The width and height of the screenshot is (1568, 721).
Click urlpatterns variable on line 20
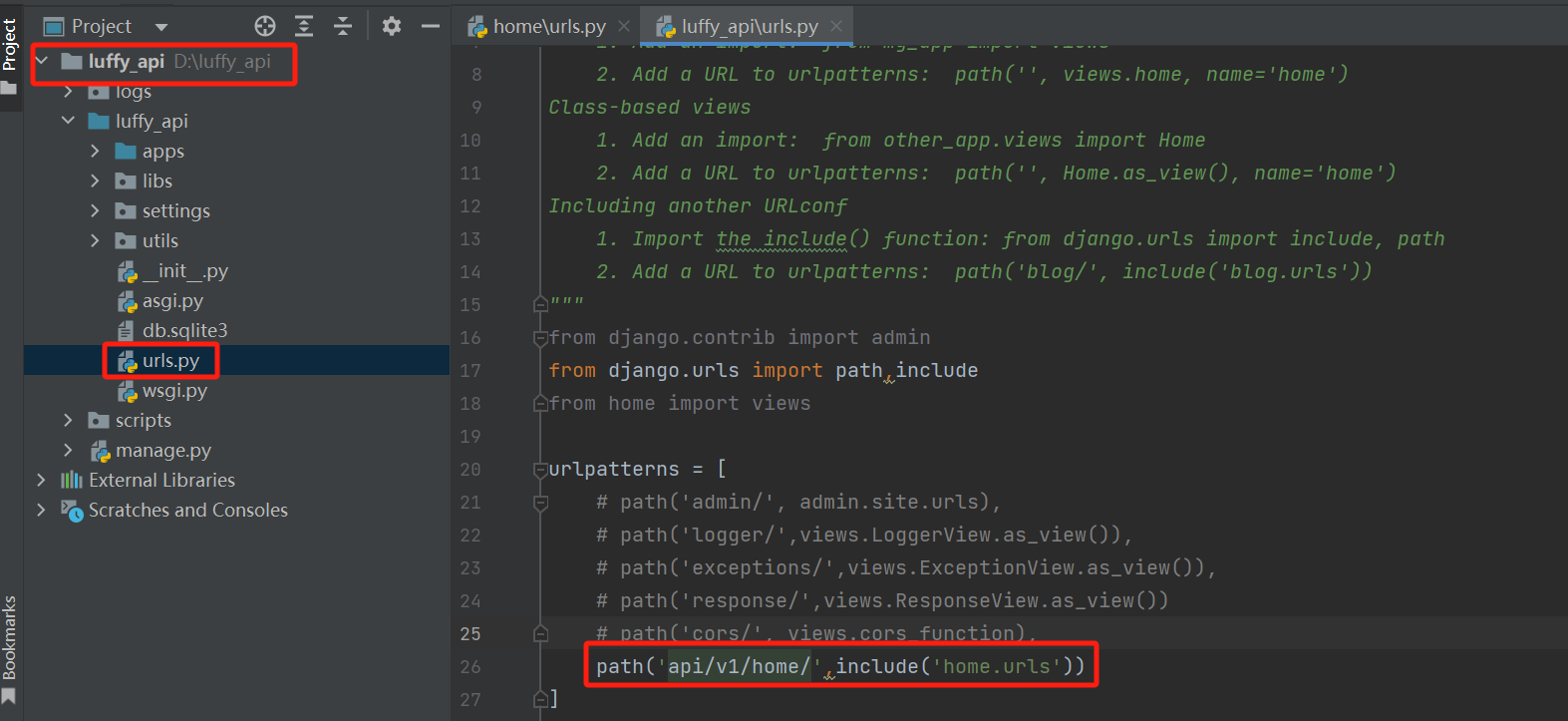[x=614, y=469]
